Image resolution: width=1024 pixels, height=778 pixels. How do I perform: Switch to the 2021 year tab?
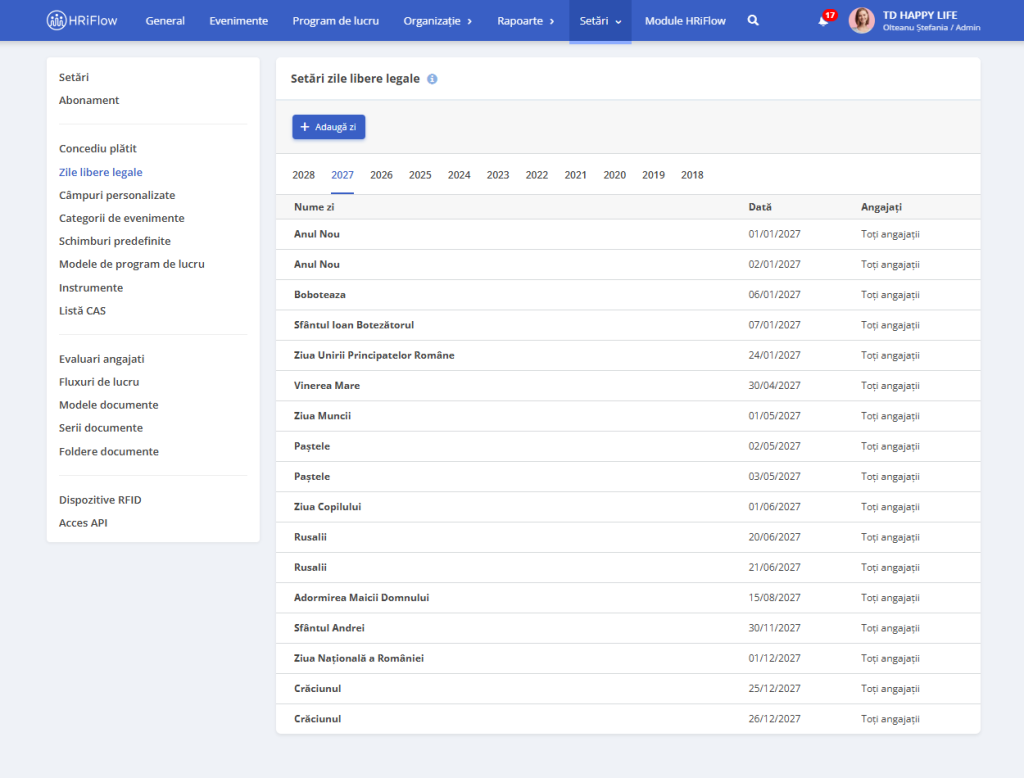click(575, 175)
